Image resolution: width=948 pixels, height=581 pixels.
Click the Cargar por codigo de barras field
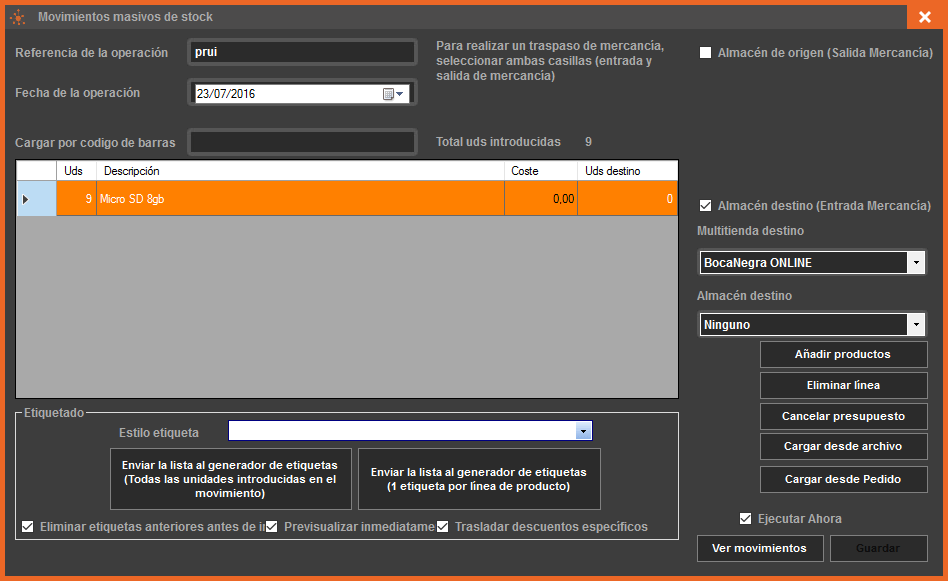click(x=302, y=143)
